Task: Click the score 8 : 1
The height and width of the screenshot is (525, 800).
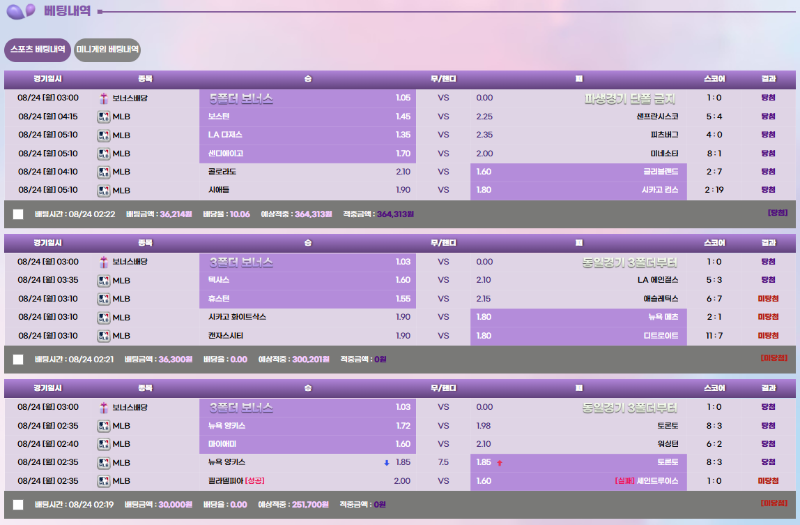Action: (x=714, y=154)
